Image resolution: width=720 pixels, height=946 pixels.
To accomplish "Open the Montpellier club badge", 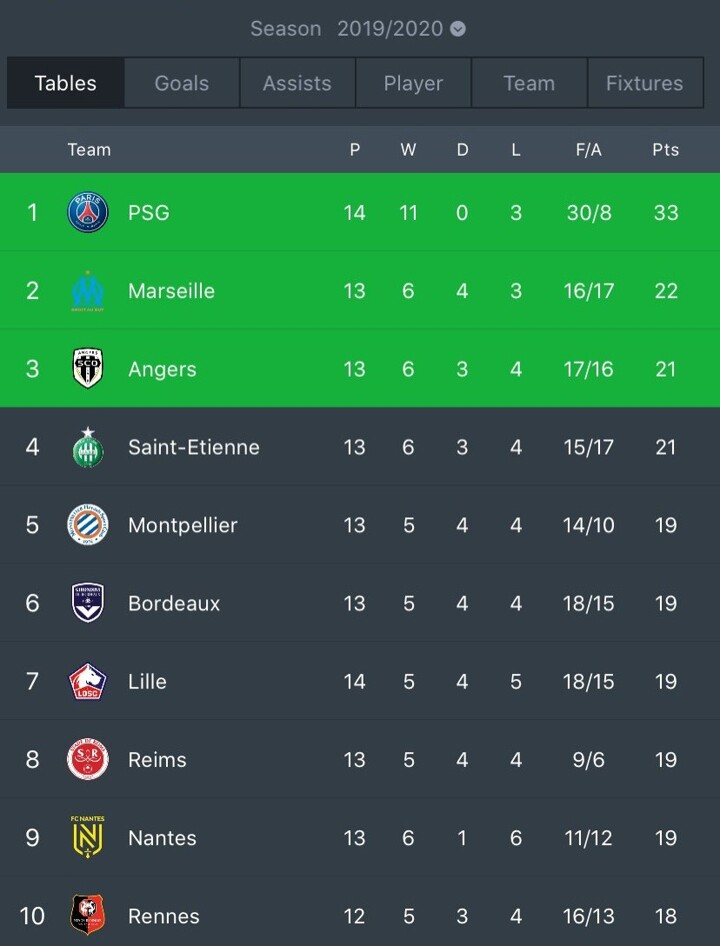I will click(x=88, y=525).
